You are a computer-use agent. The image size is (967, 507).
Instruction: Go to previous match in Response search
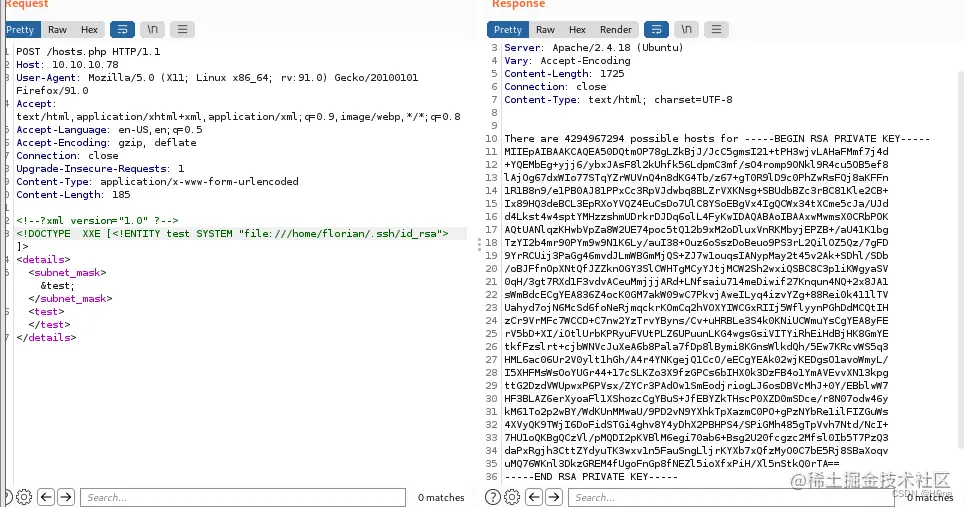coord(534,497)
